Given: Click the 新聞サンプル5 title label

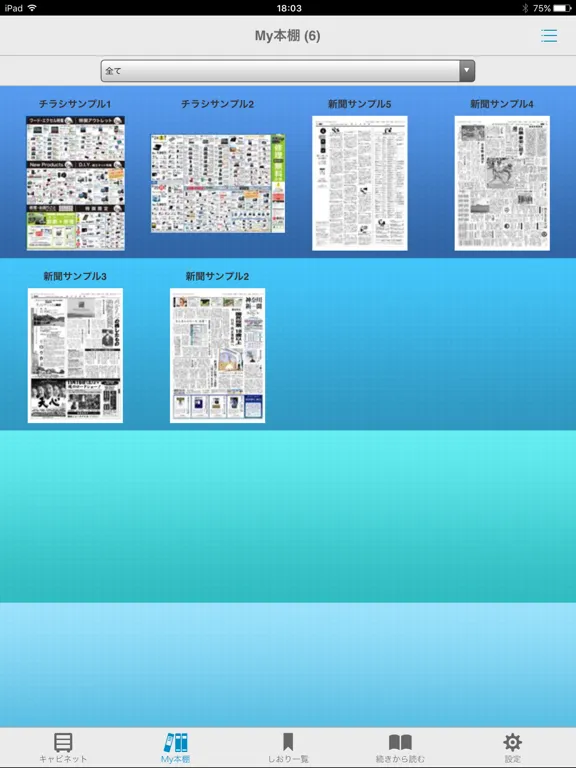Looking at the screenshot, I should (360, 104).
